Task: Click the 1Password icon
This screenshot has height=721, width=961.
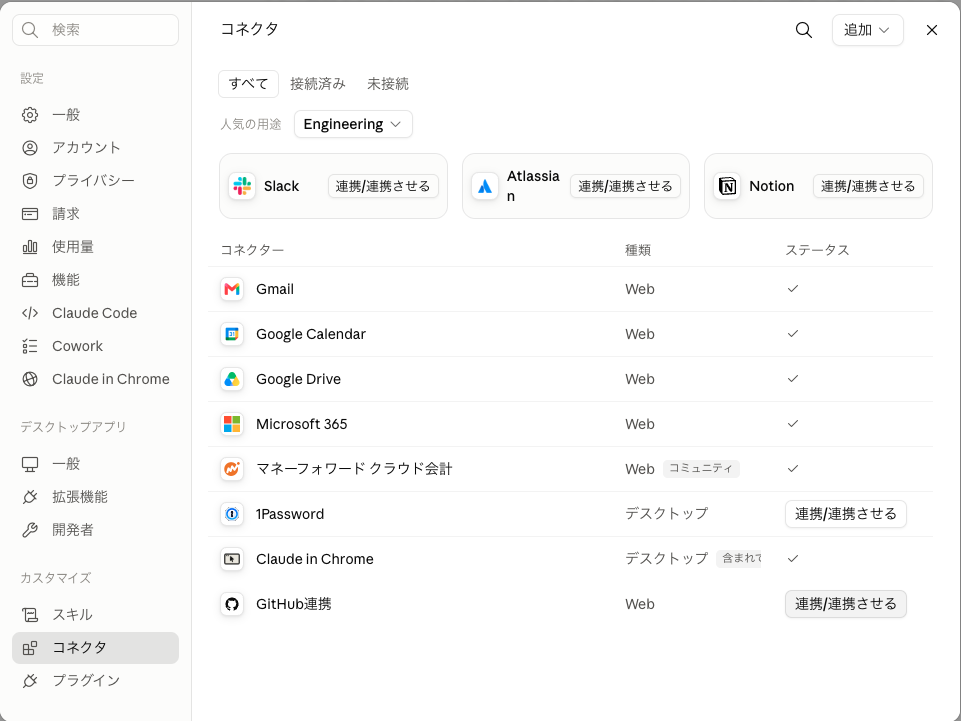Action: click(x=232, y=514)
